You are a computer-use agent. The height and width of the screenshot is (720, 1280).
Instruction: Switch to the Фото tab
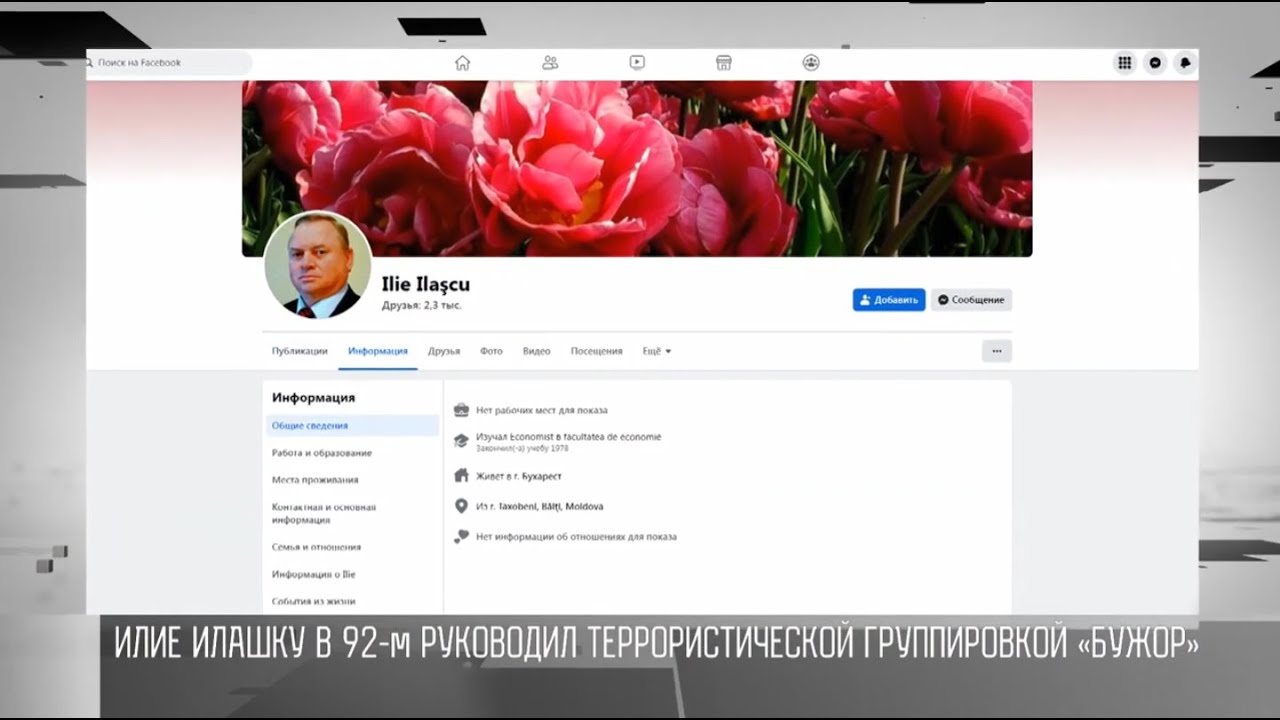491,351
